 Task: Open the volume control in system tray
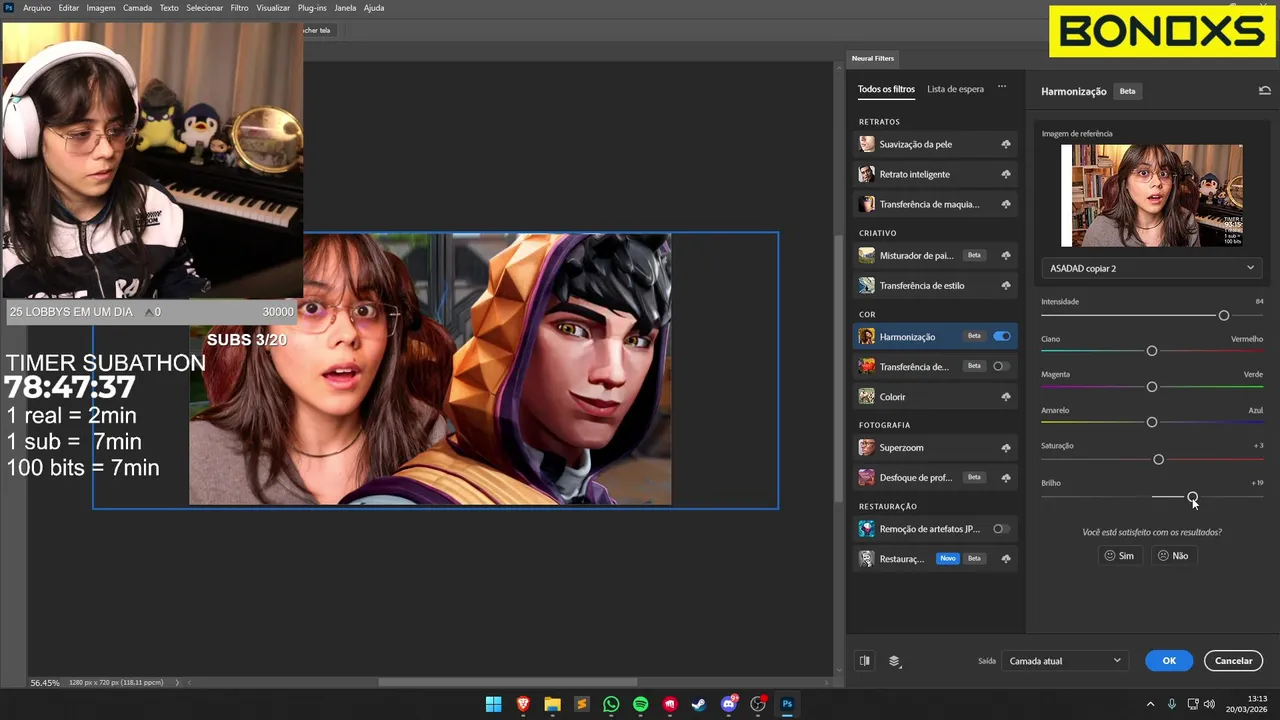coord(1209,704)
